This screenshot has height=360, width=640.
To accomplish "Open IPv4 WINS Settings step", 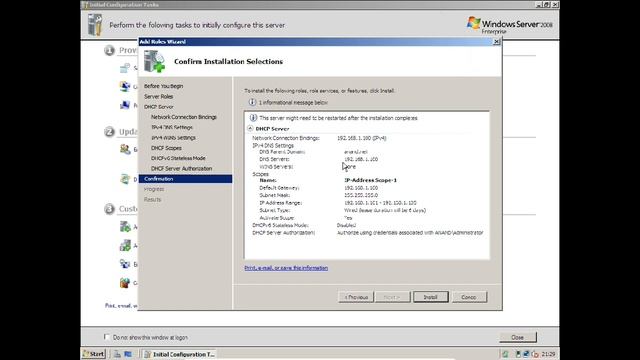I will 173,138.
